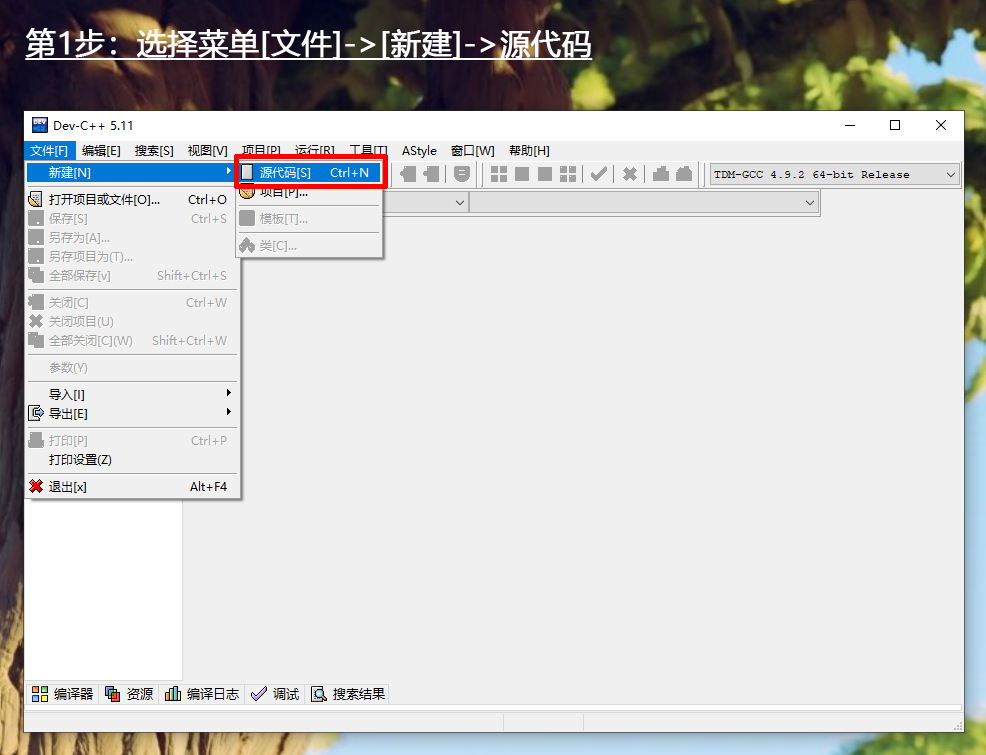Click 另存项目为(T)... menu entry

point(131,256)
